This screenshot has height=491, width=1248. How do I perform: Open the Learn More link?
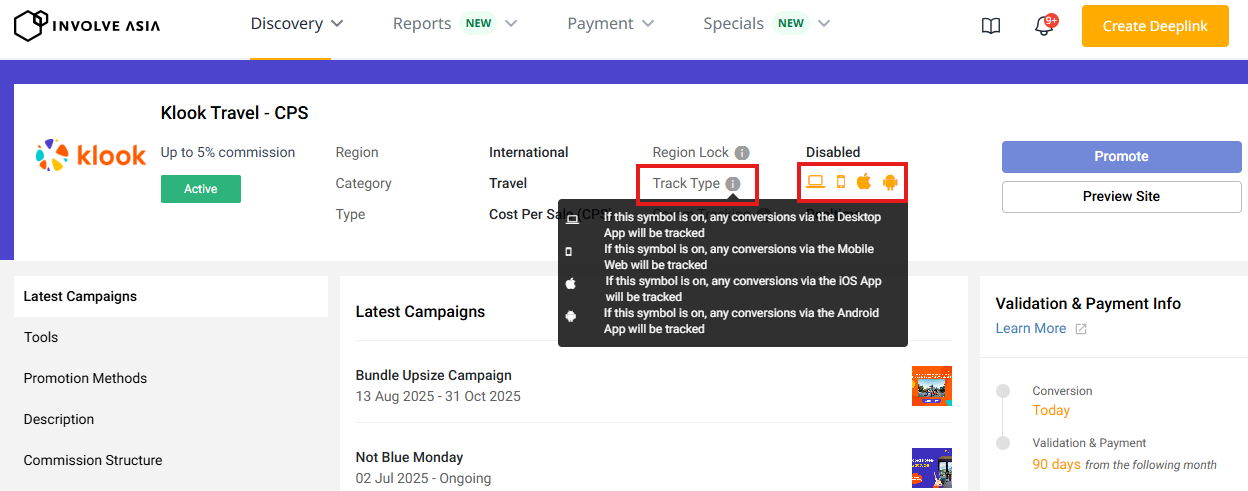1031,329
